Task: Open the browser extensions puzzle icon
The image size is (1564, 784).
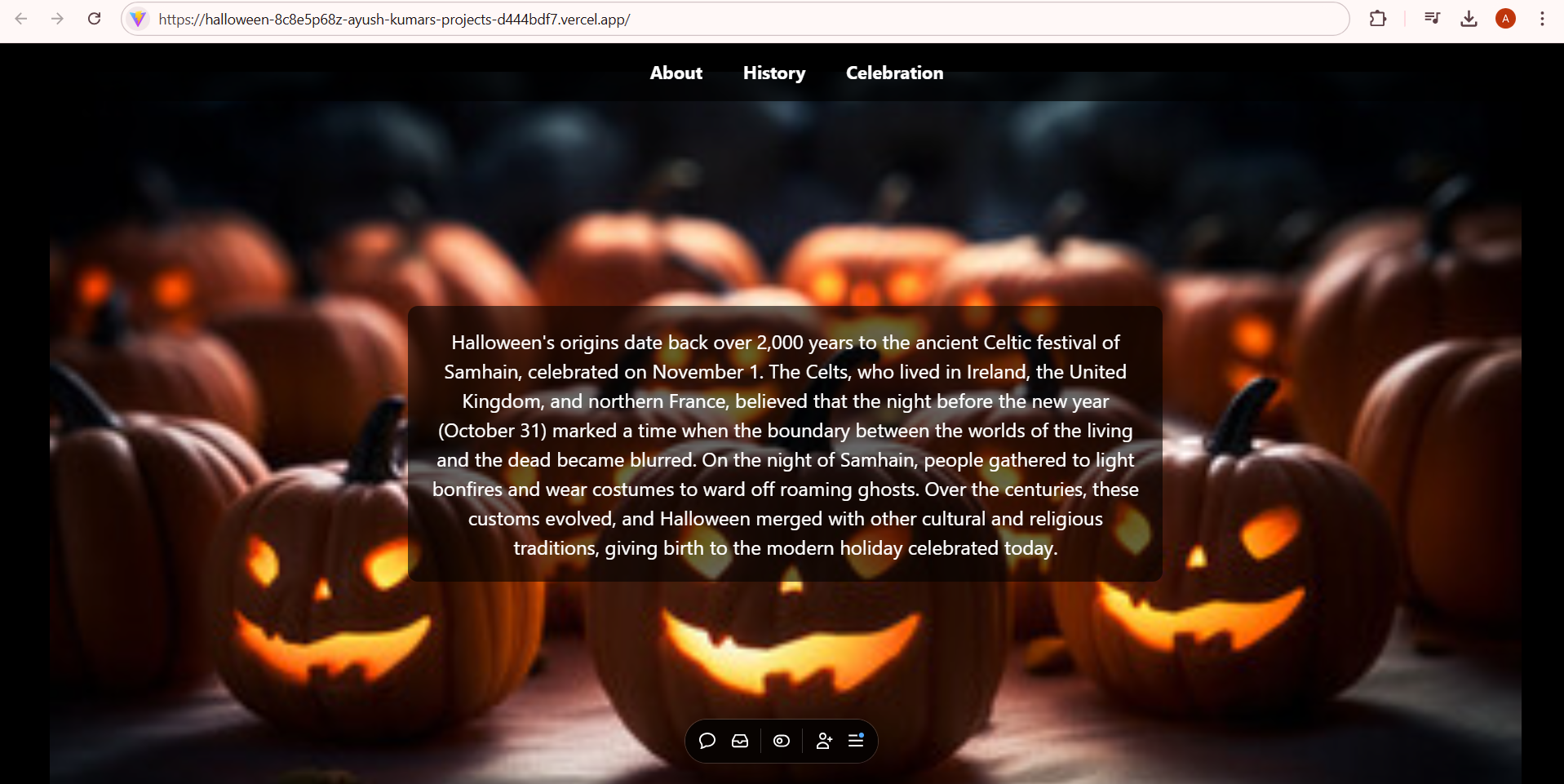Action: [1378, 19]
